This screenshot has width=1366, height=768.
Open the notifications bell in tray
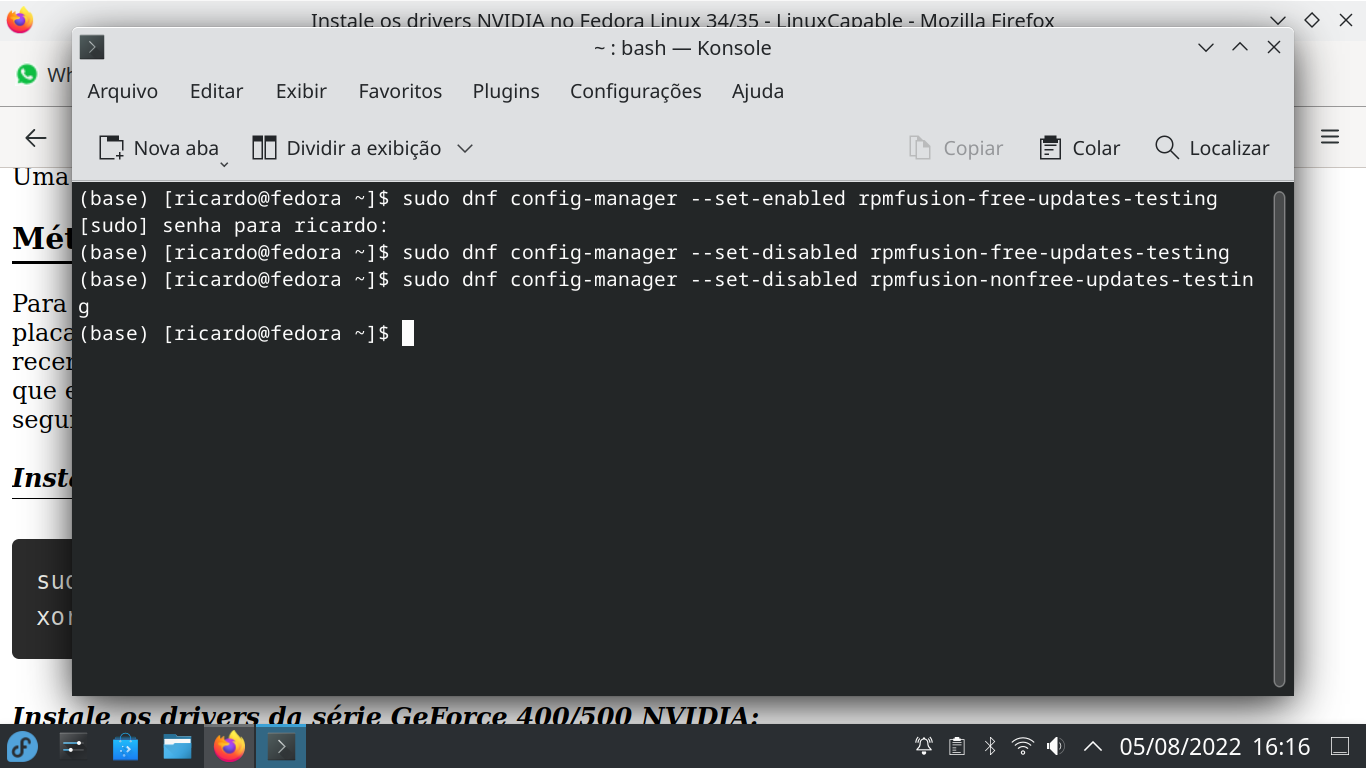pyautogui.click(x=924, y=746)
